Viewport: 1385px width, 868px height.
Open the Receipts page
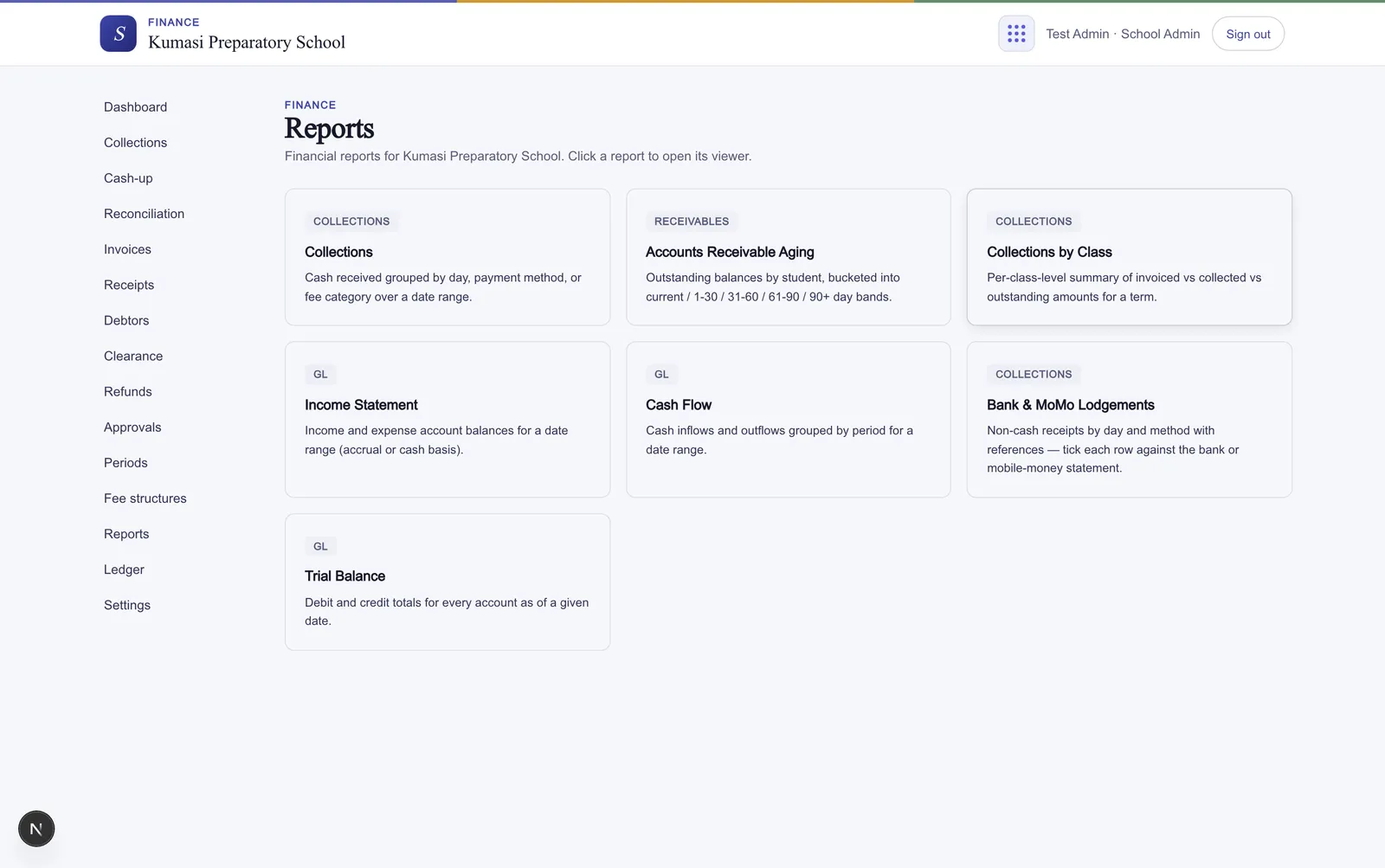[x=129, y=285]
